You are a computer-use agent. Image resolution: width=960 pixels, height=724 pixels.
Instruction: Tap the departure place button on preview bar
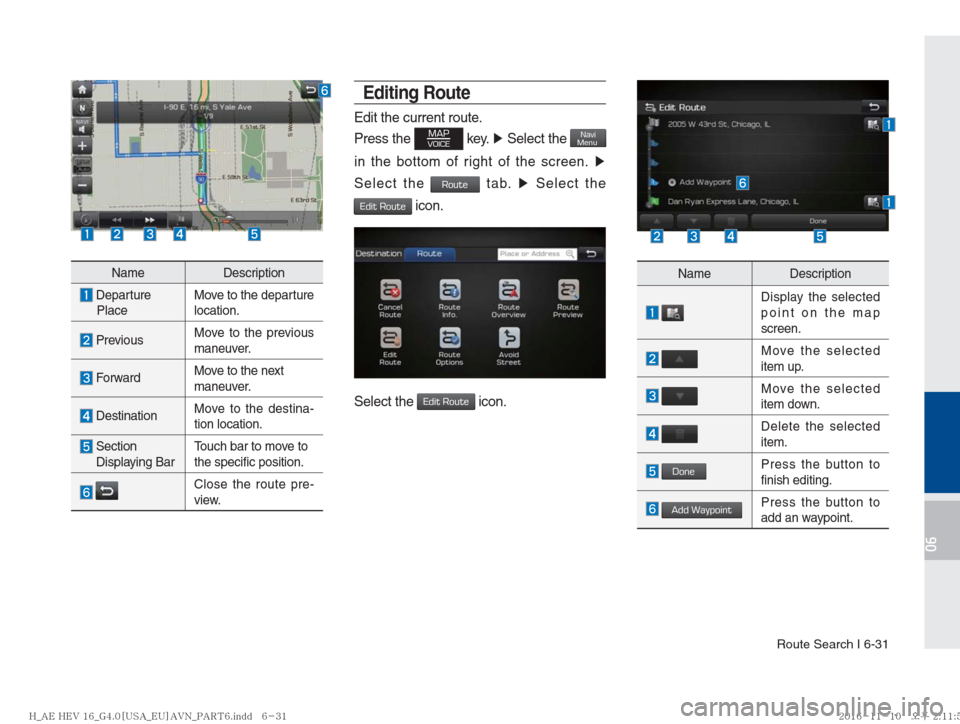tap(86, 220)
